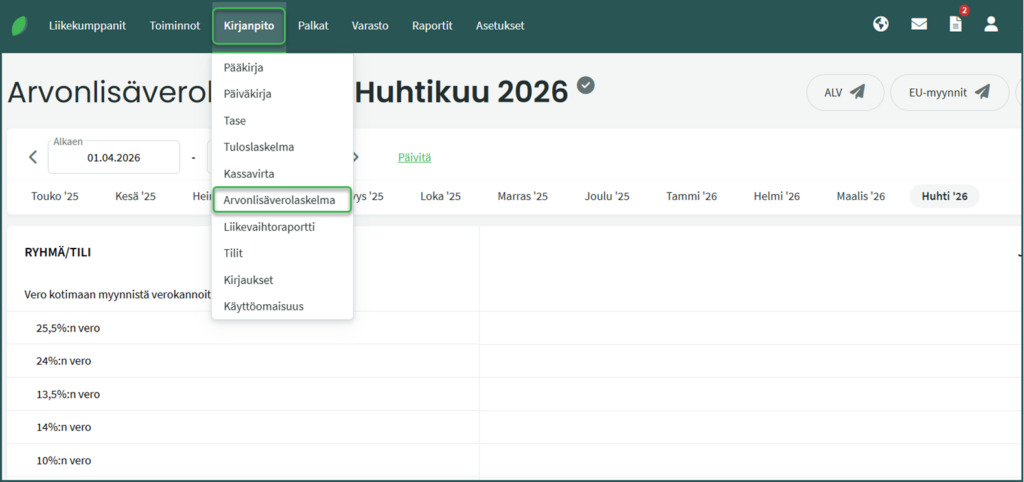The width and height of the screenshot is (1024, 482).
Task: Click the Alkaen start date field
Action: (x=113, y=158)
